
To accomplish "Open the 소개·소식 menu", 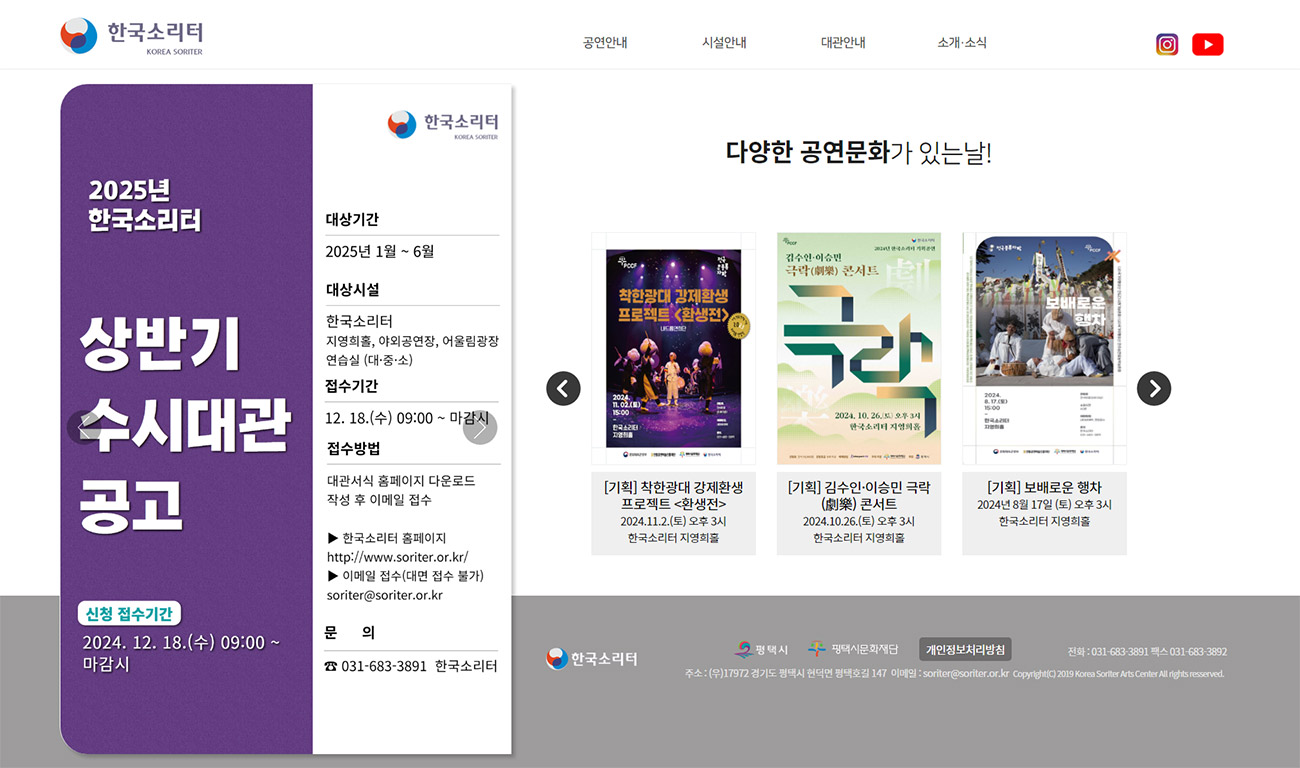I will (962, 43).
